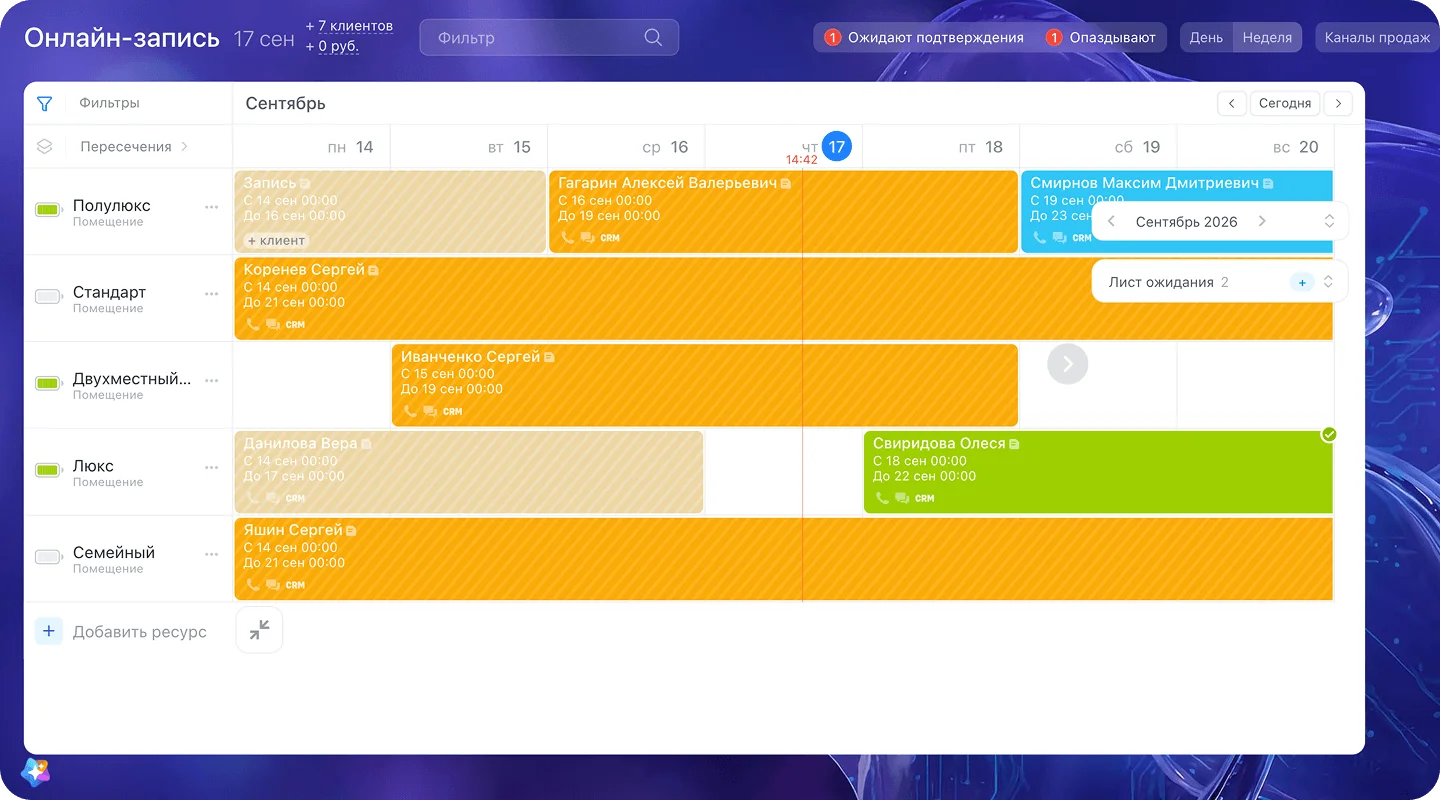Viewport: 1440px width, 800px height.
Task: Click blue plus icon next to Добавить ресурс
Action: click(48, 631)
